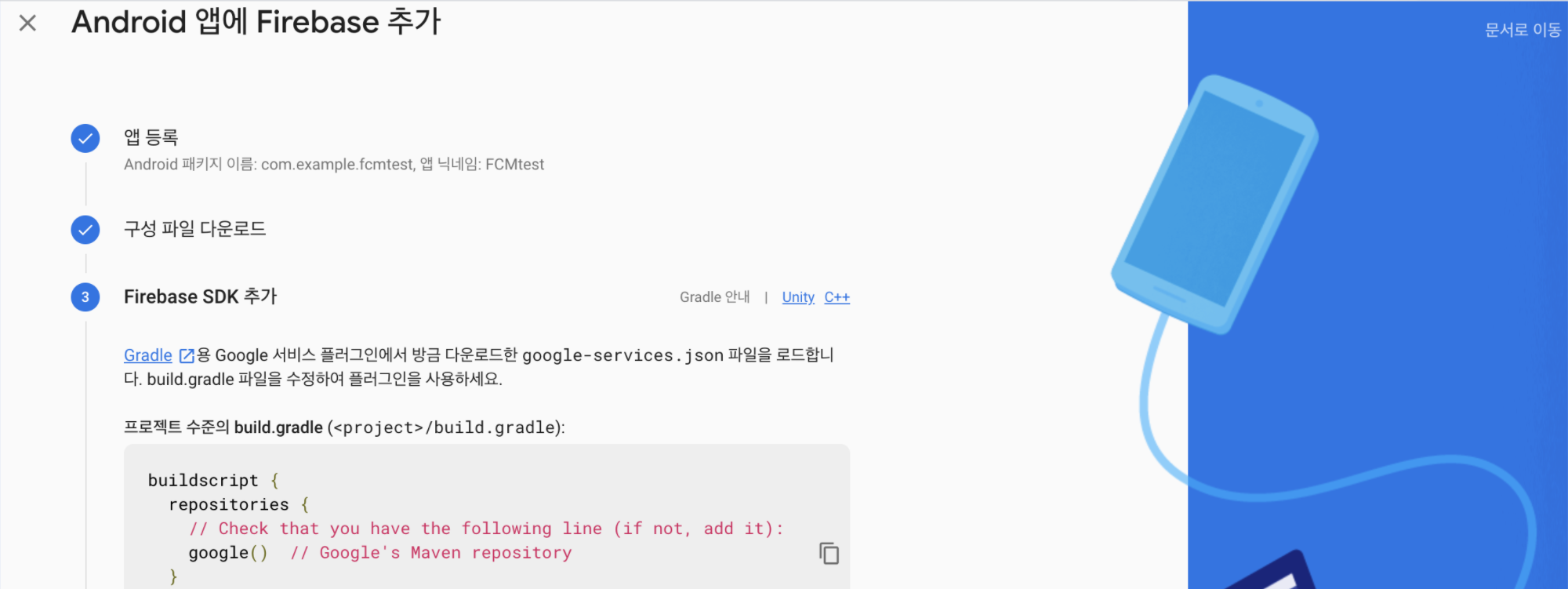Switch to Unity instructions
This screenshot has width=1568, height=589.
point(798,297)
